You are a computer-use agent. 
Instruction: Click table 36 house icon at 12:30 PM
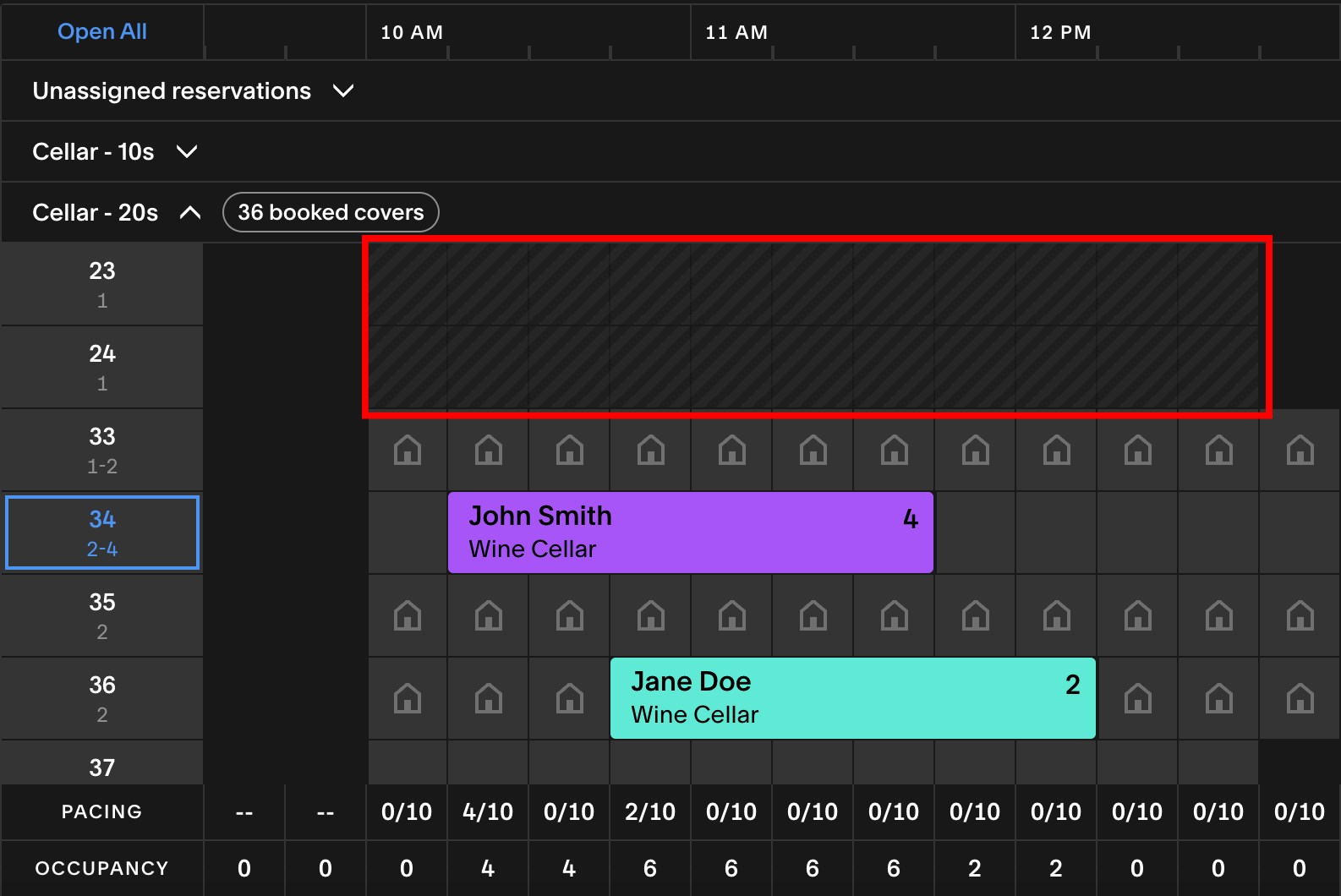(x=1219, y=698)
